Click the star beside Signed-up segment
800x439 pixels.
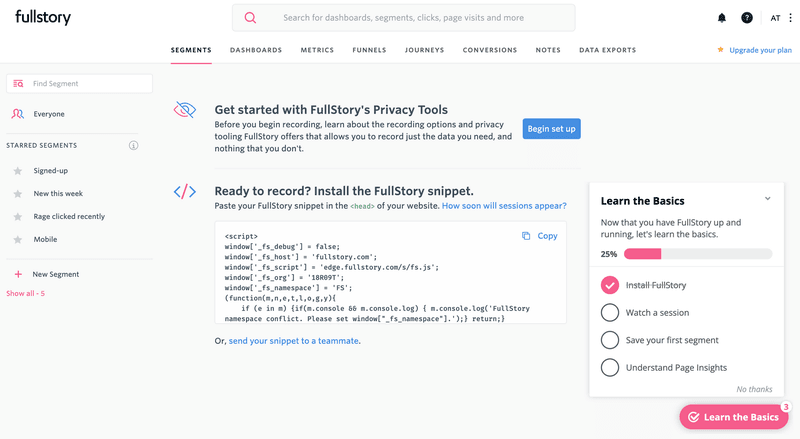point(18,171)
